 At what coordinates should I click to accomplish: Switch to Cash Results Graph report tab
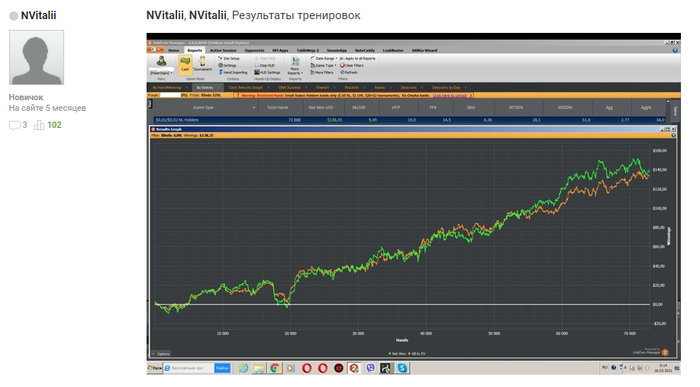point(246,87)
